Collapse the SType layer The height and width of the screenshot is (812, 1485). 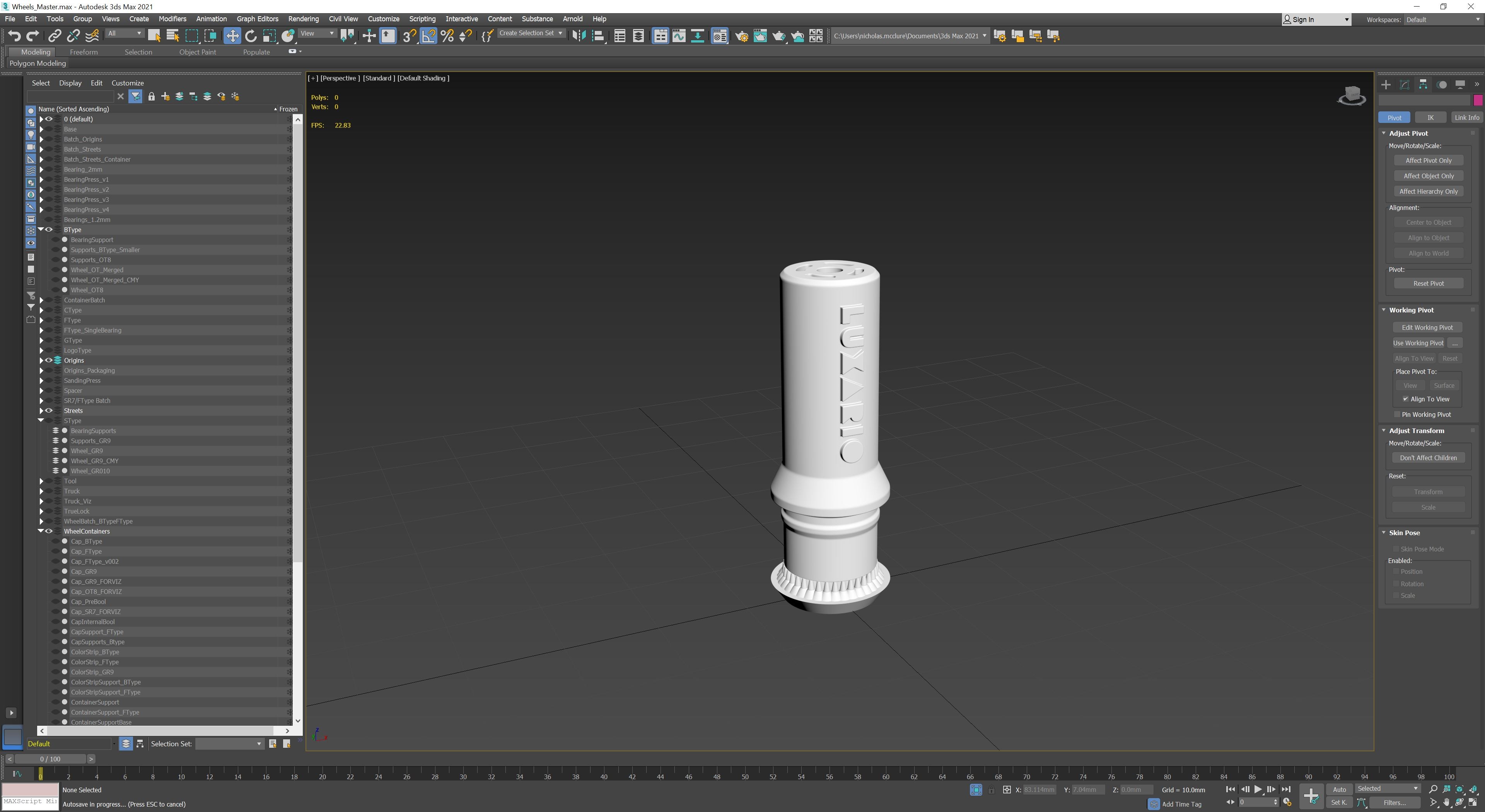(x=41, y=421)
